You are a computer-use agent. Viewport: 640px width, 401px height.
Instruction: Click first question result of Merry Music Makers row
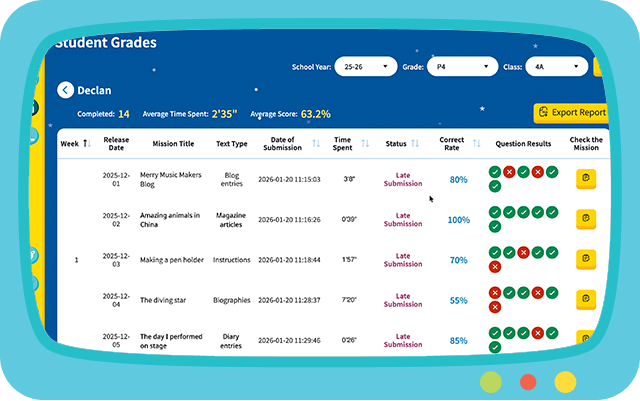495,172
